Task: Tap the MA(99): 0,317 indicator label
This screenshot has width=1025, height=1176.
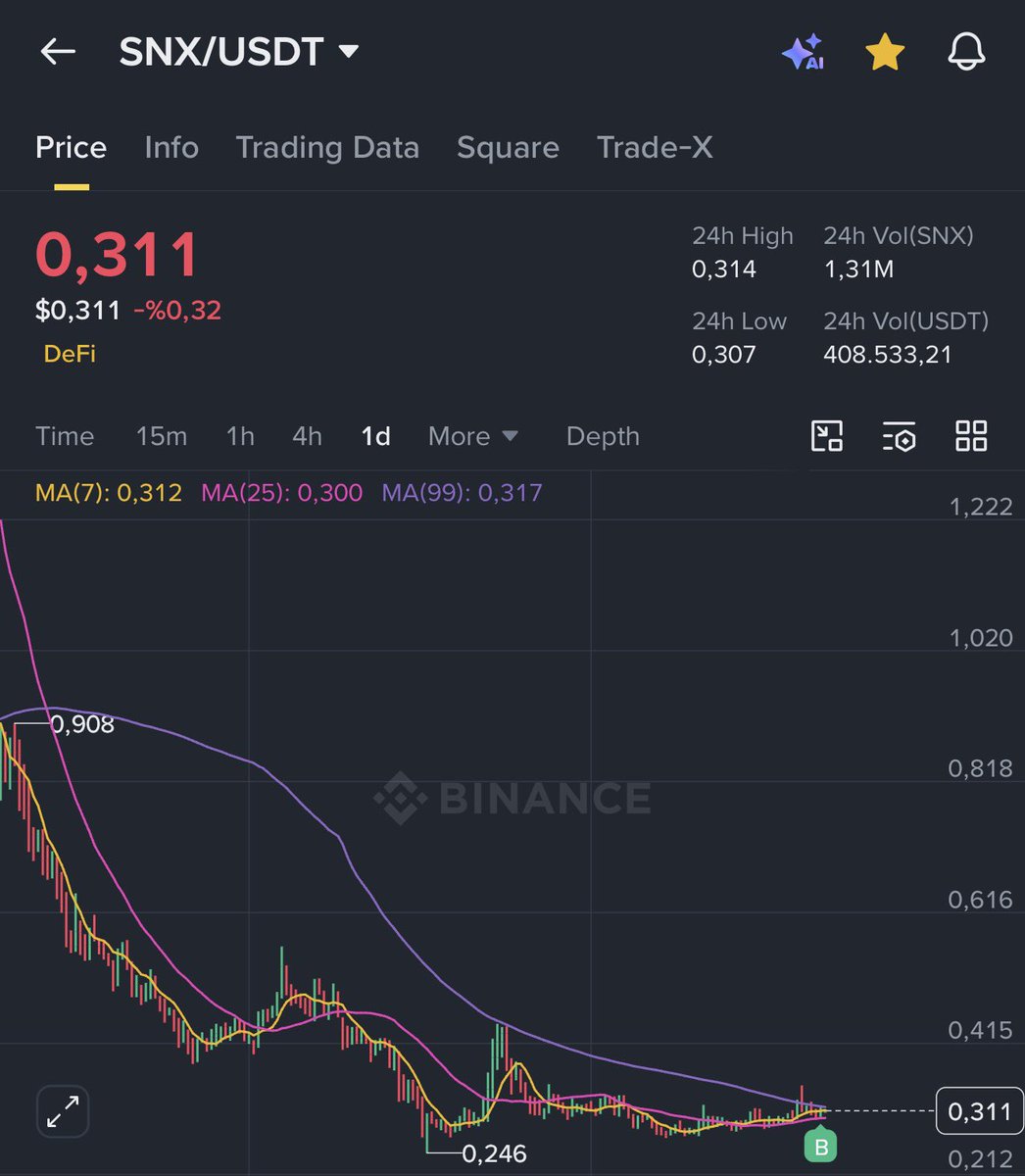Action: pyautogui.click(x=462, y=493)
